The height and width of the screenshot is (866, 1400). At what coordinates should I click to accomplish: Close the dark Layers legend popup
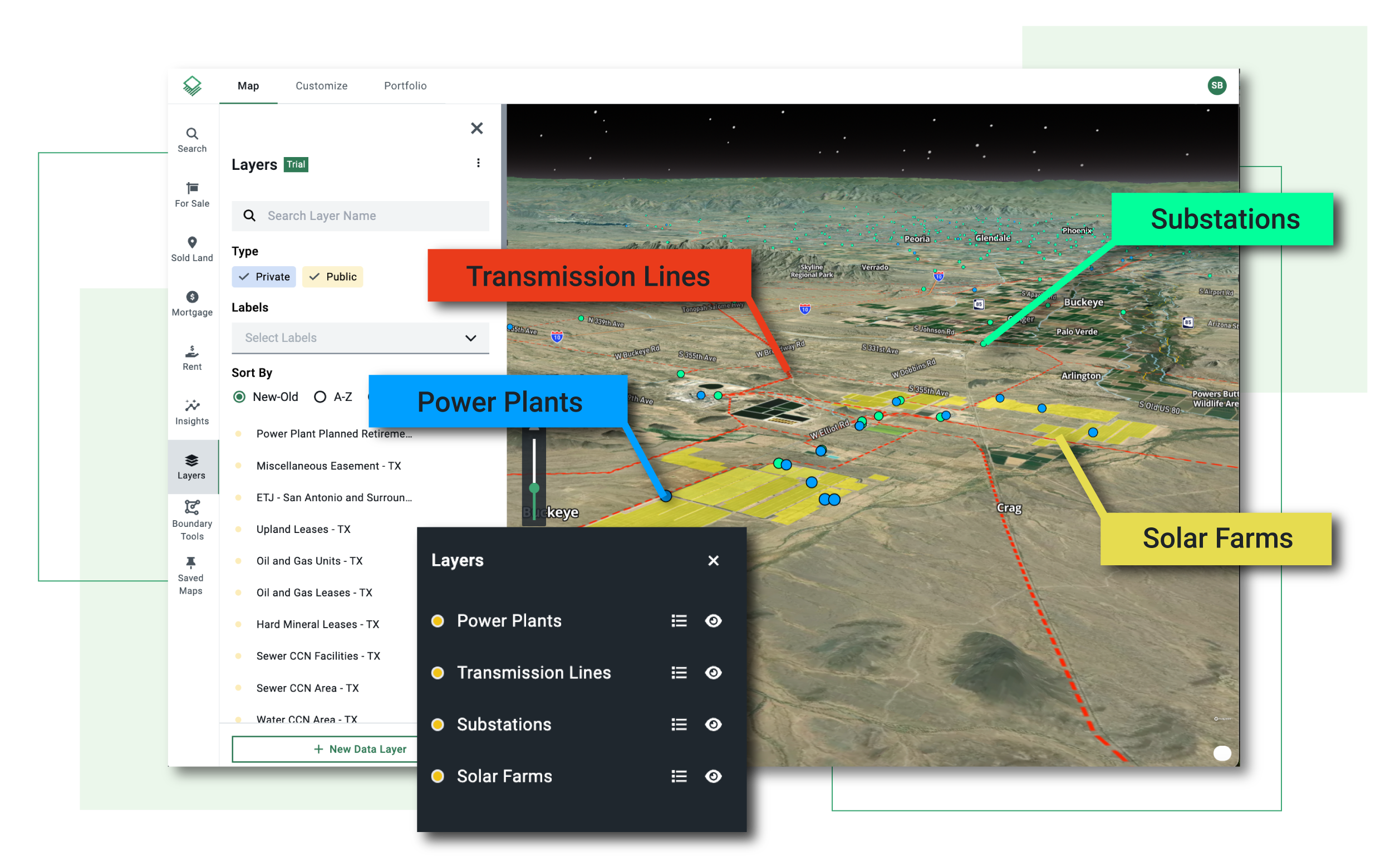[713, 560]
